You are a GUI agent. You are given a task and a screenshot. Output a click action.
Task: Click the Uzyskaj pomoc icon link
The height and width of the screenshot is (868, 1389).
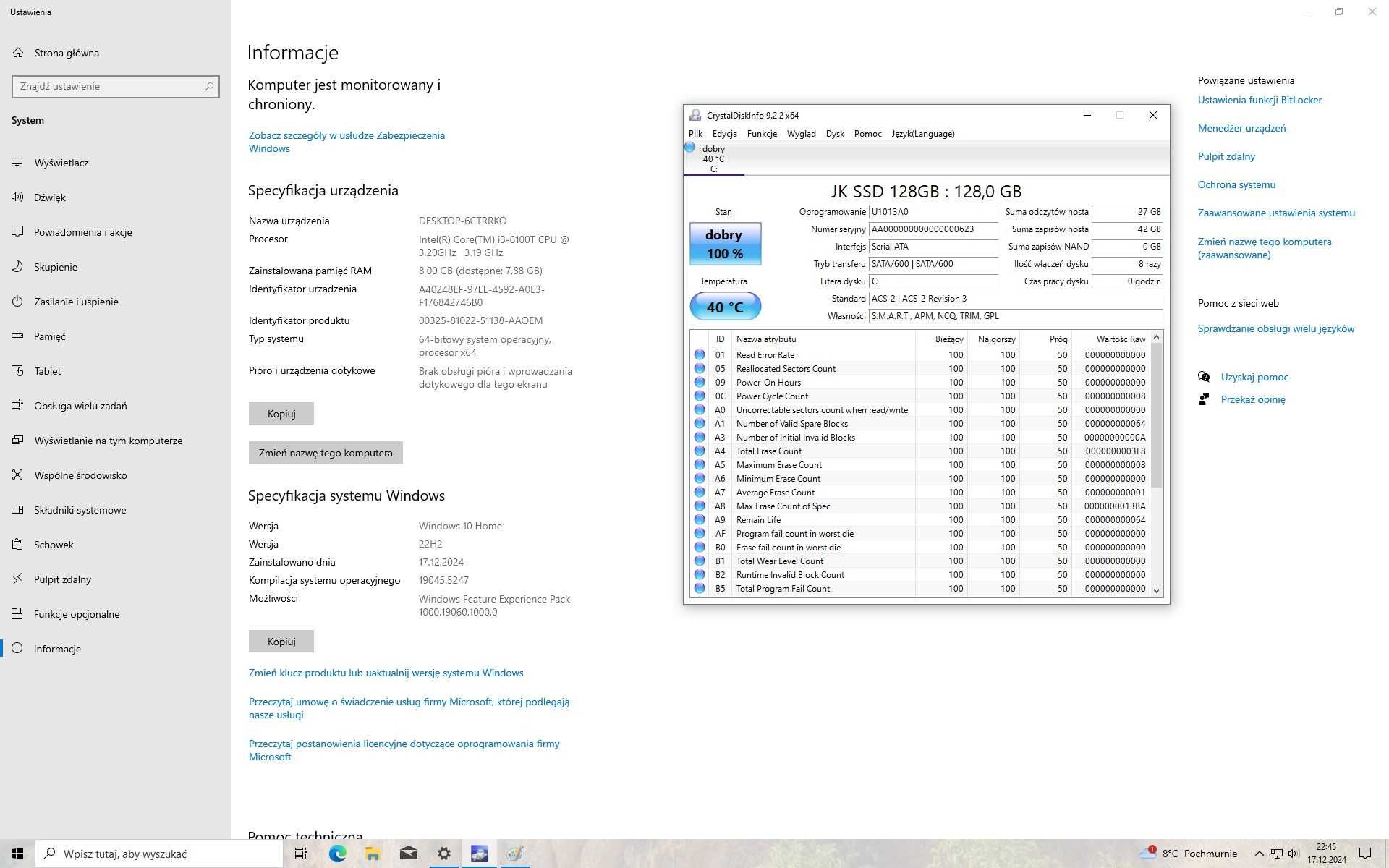tap(1204, 377)
